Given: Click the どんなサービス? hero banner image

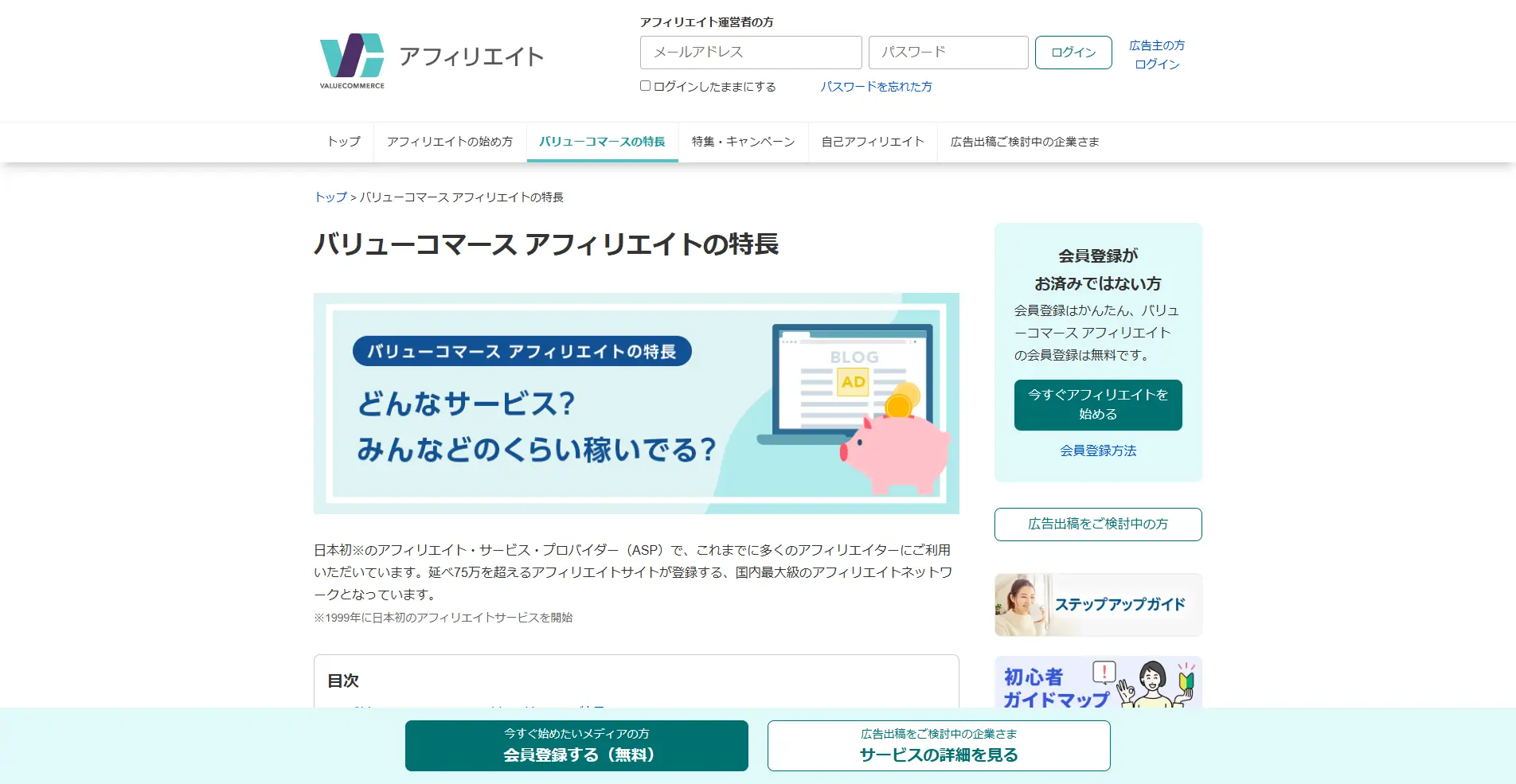Looking at the screenshot, I should tap(636, 404).
